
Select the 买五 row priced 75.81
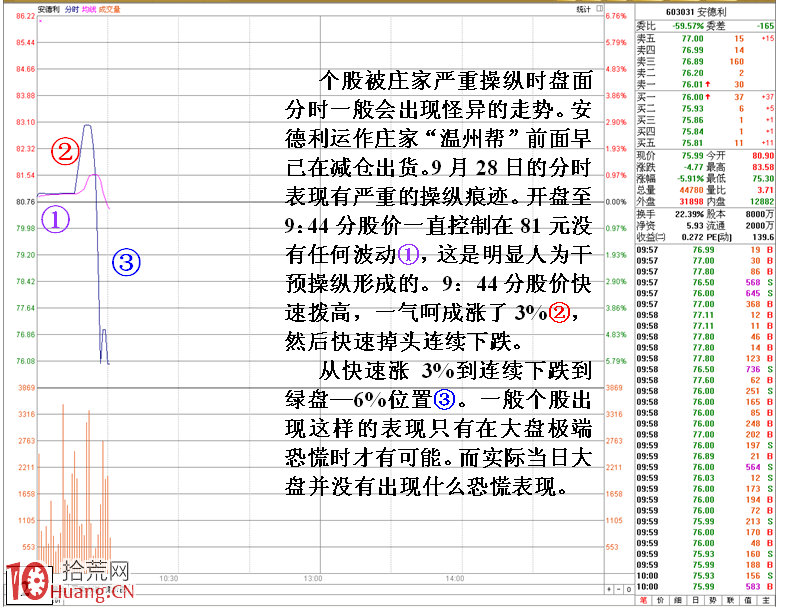click(x=705, y=143)
